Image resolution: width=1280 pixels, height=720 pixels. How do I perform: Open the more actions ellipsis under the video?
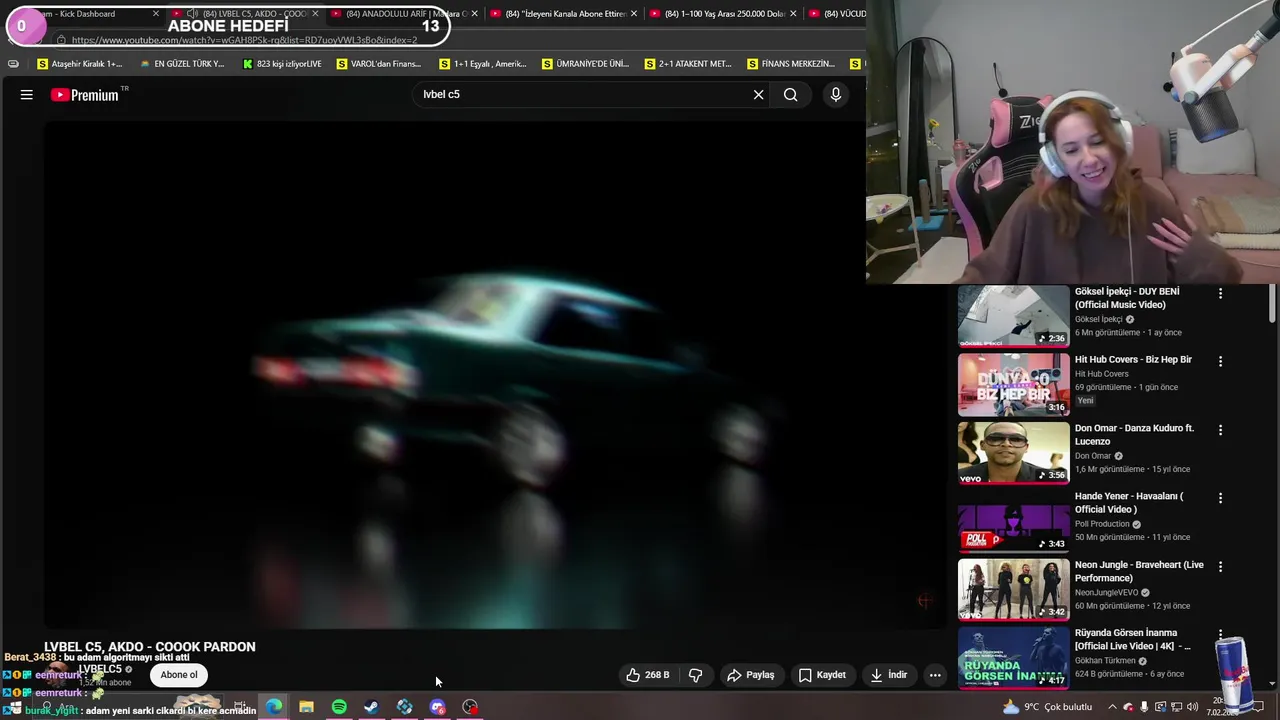[935, 675]
